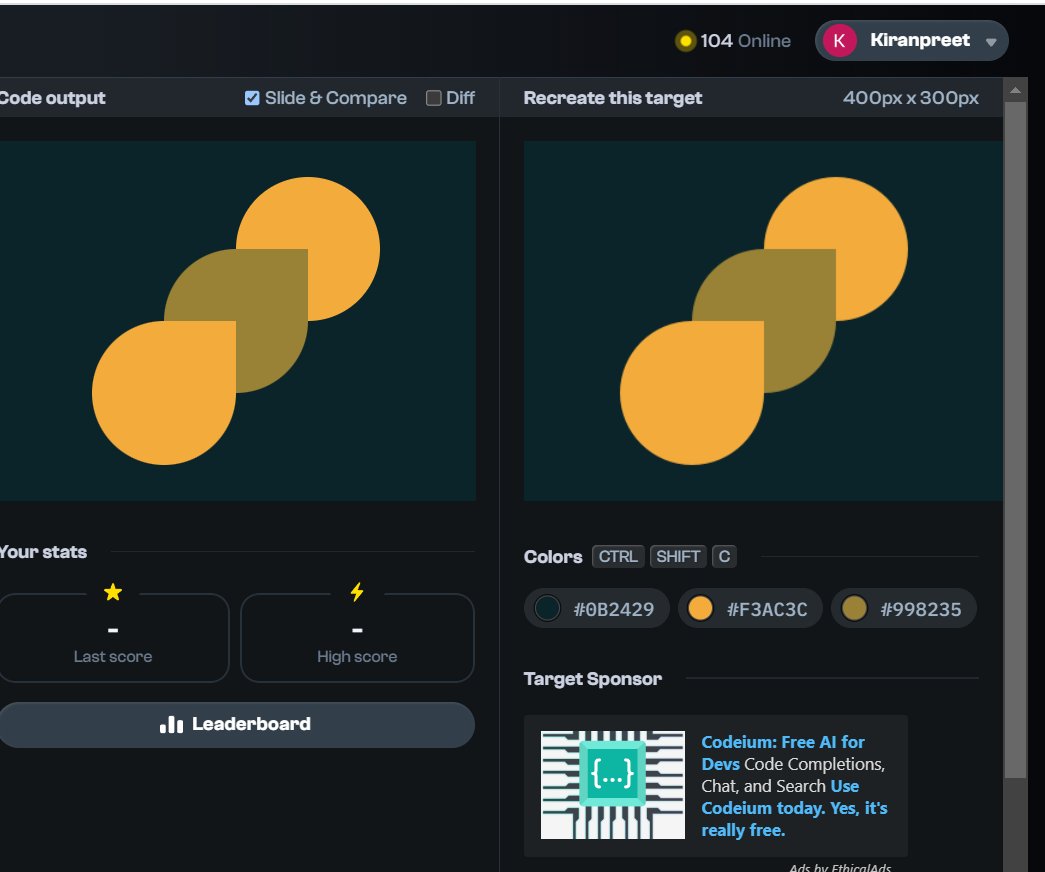The height and width of the screenshot is (872, 1045).
Task: Open the Leaderboard button
Action: pyautogui.click(x=237, y=725)
